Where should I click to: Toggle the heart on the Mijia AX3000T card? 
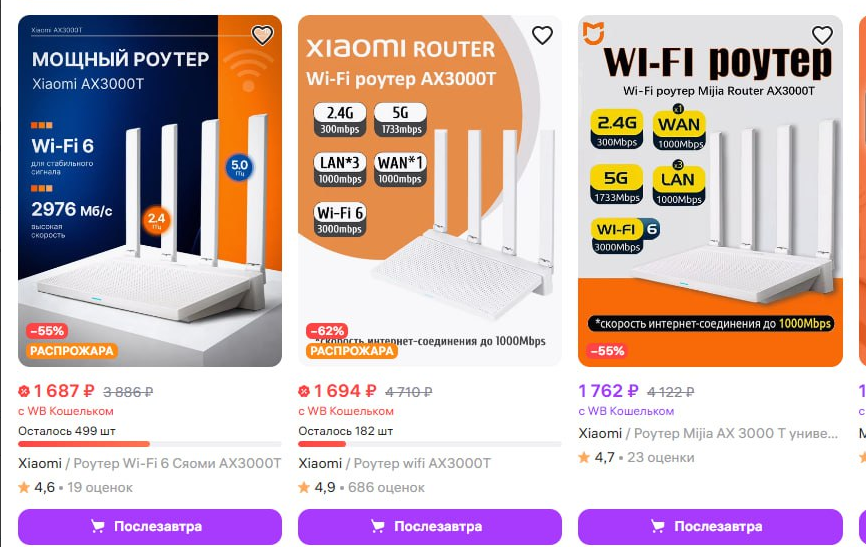[822, 35]
